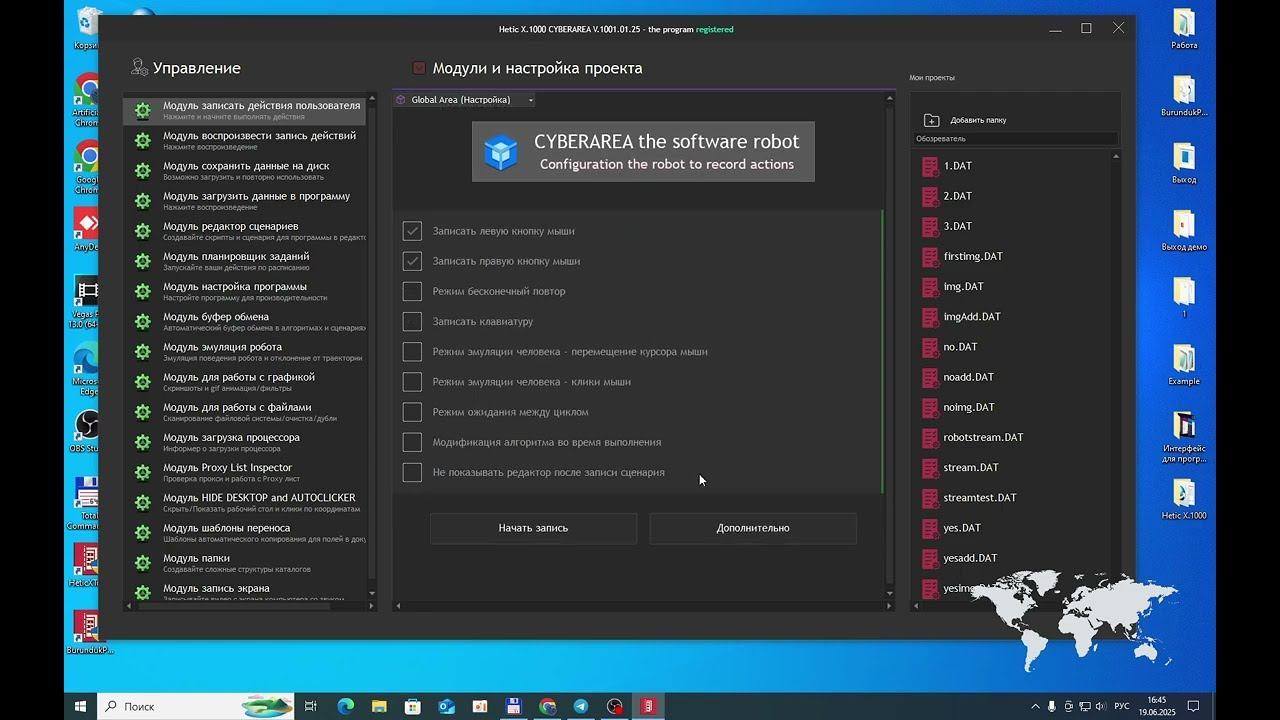Screen dimensions: 1280x720
Task: Click gear icon of Модуль для работы с графикой
Action: (x=143, y=382)
